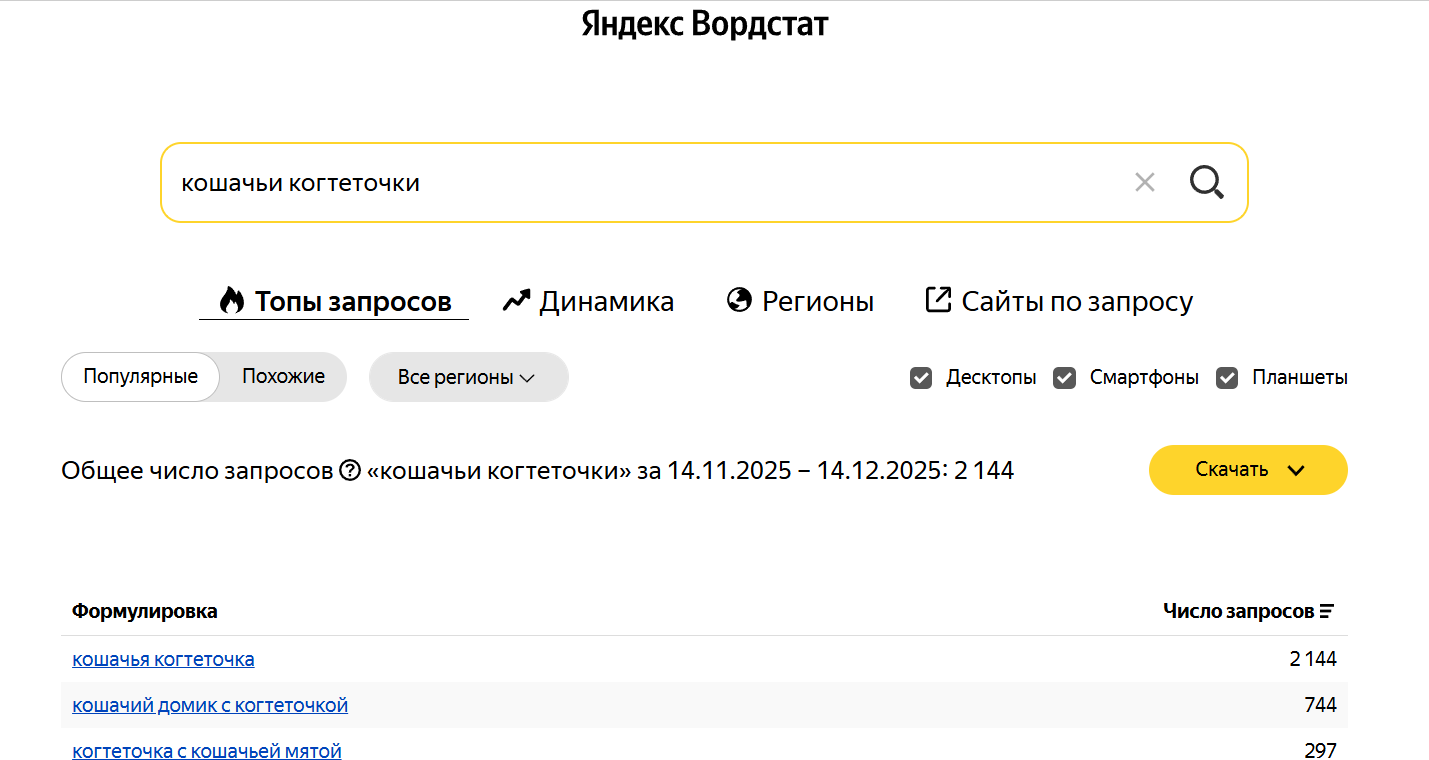Disable the Десктопы checkbox
This screenshot has width=1429, height=760.
click(920, 377)
